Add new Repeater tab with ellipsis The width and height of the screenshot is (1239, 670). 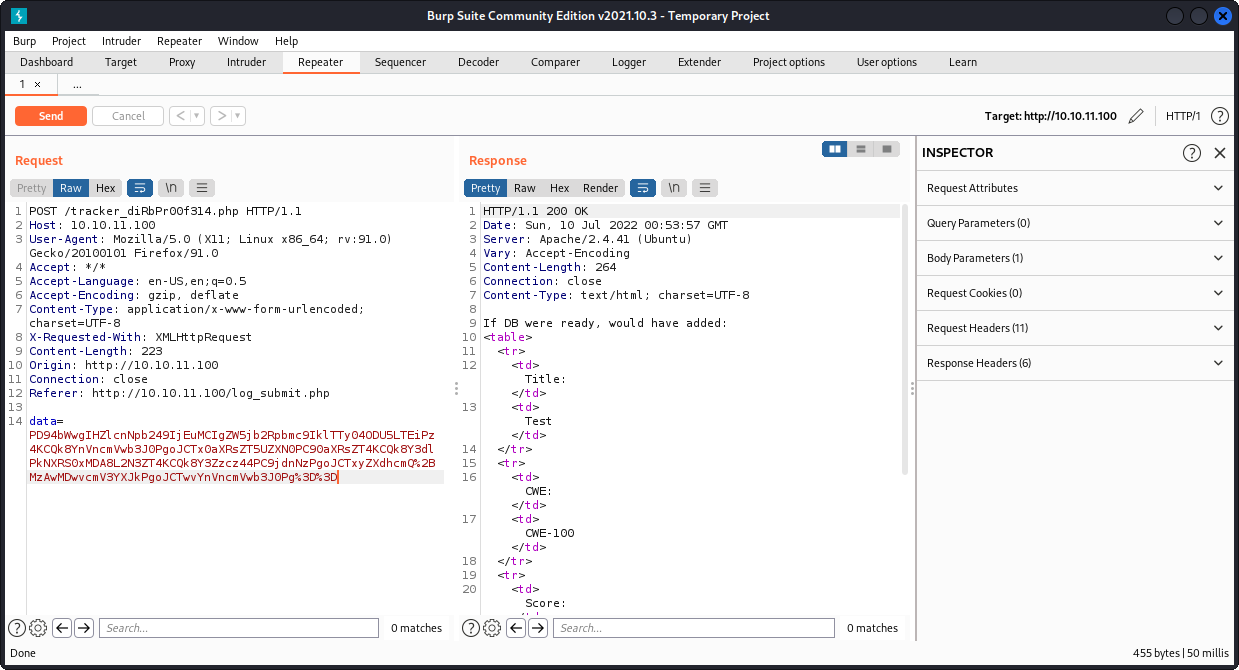click(x=77, y=85)
